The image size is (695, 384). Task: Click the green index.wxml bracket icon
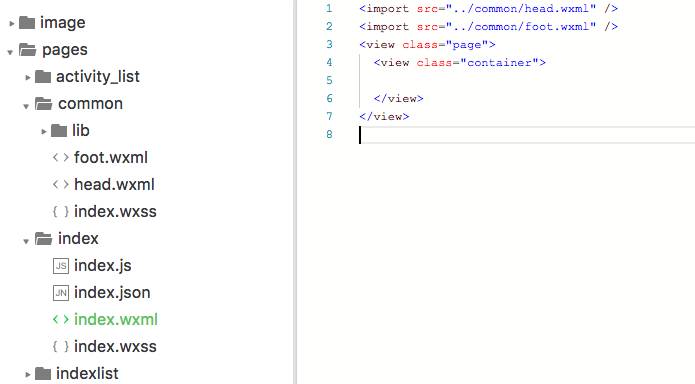tap(61, 319)
